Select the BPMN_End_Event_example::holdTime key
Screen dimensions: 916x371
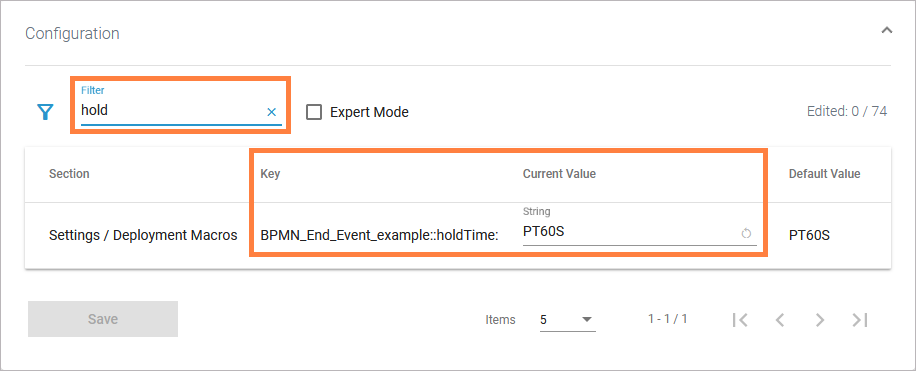click(379, 235)
